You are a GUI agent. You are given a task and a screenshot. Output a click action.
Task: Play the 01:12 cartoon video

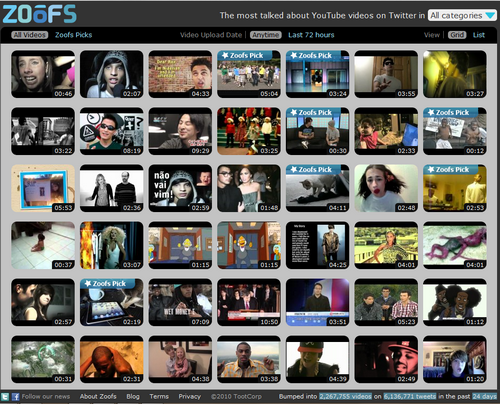point(455,302)
